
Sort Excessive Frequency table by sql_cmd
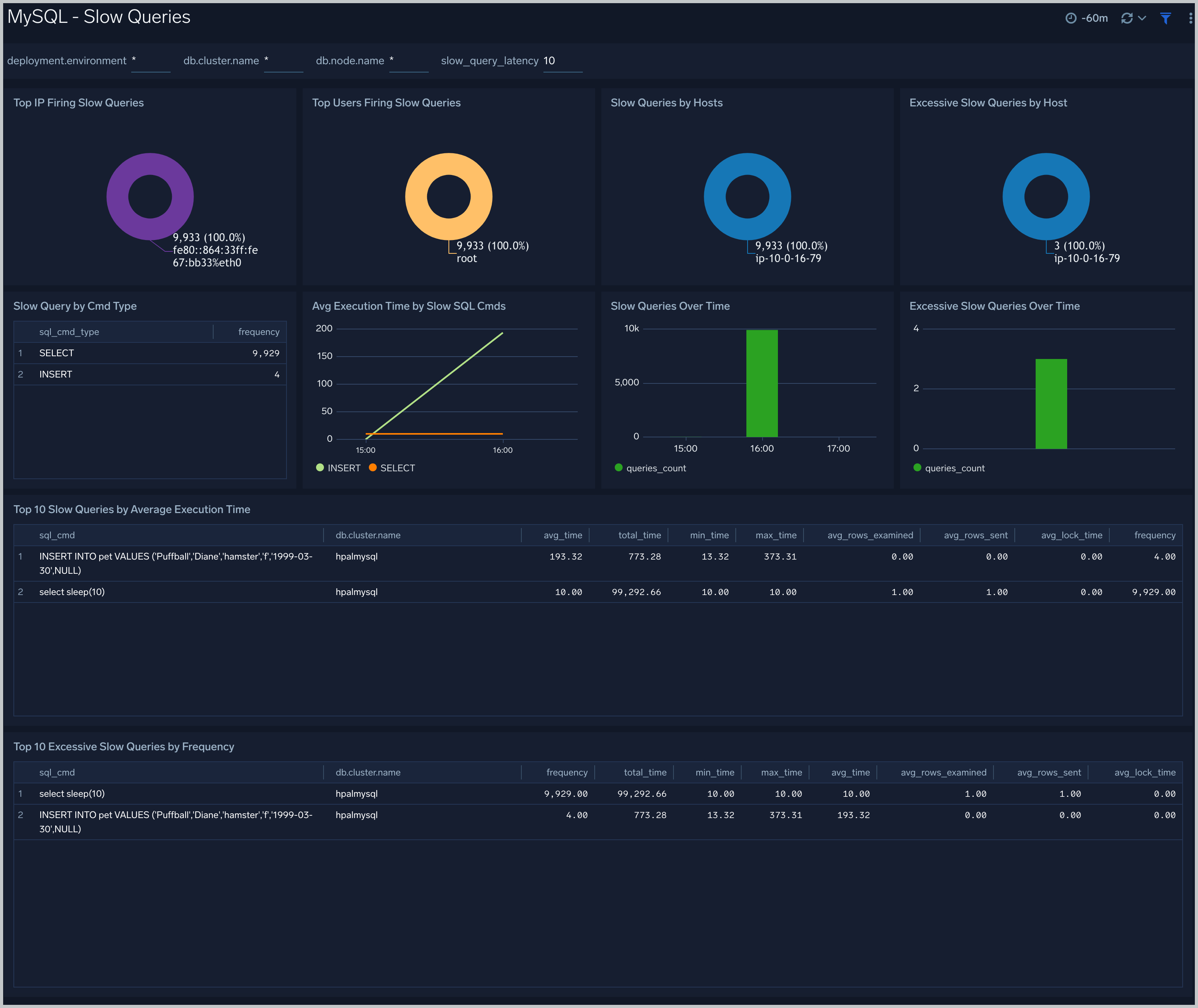coord(57,773)
